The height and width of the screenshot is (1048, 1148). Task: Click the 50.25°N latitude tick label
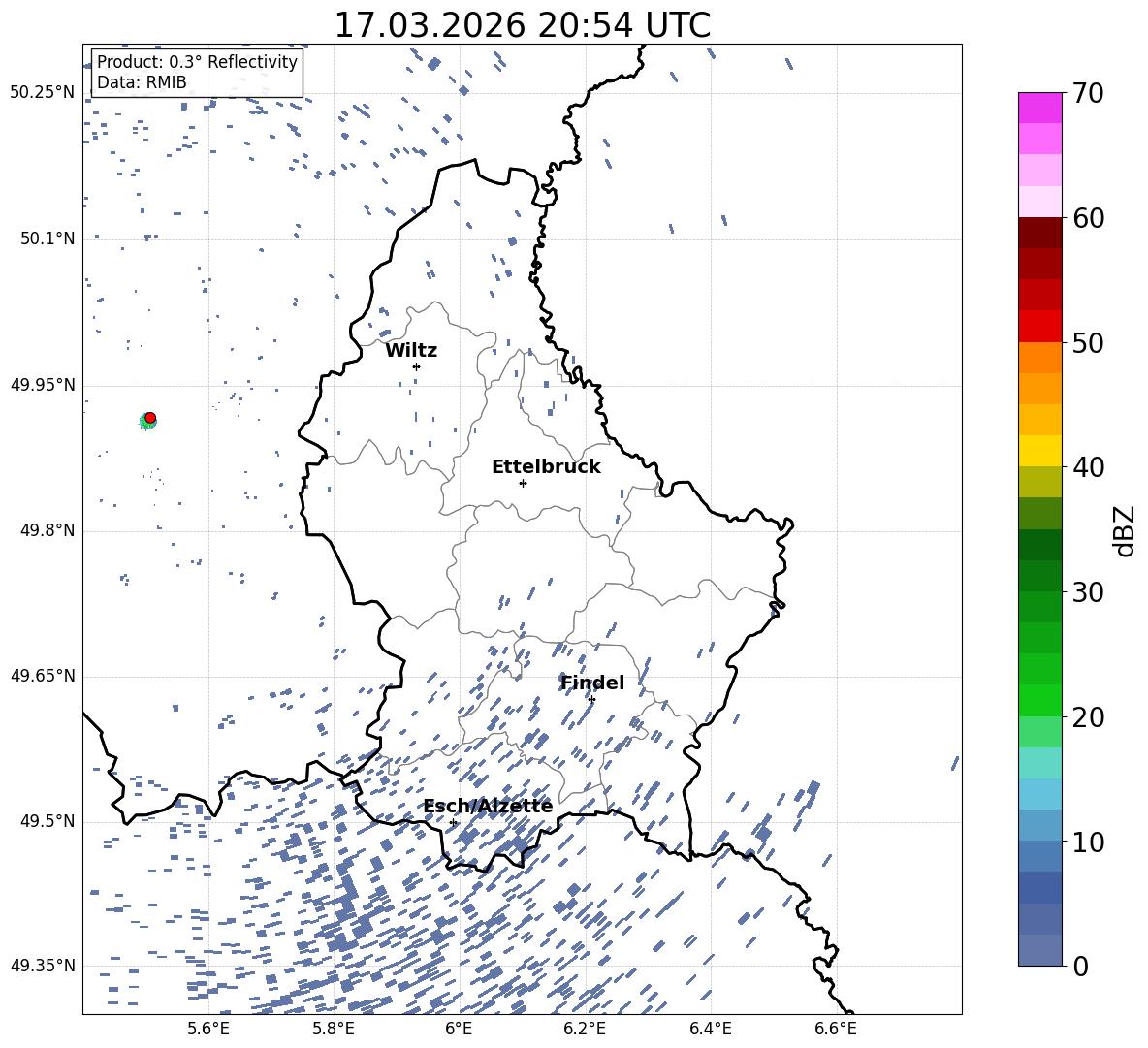[44, 93]
